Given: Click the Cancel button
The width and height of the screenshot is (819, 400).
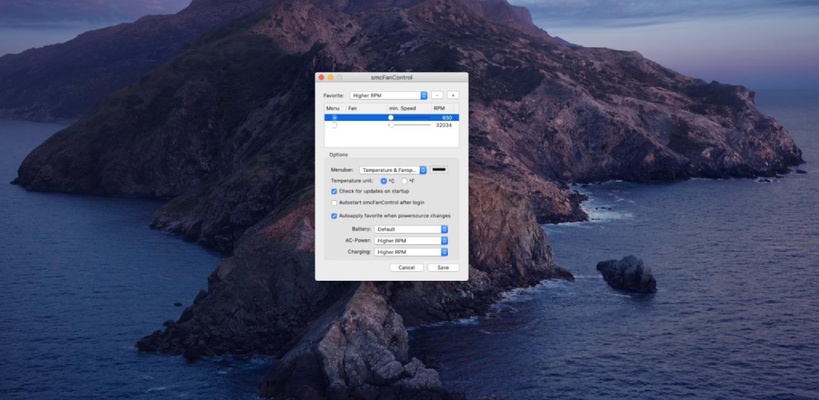Looking at the screenshot, I should (x=406, y=267).
